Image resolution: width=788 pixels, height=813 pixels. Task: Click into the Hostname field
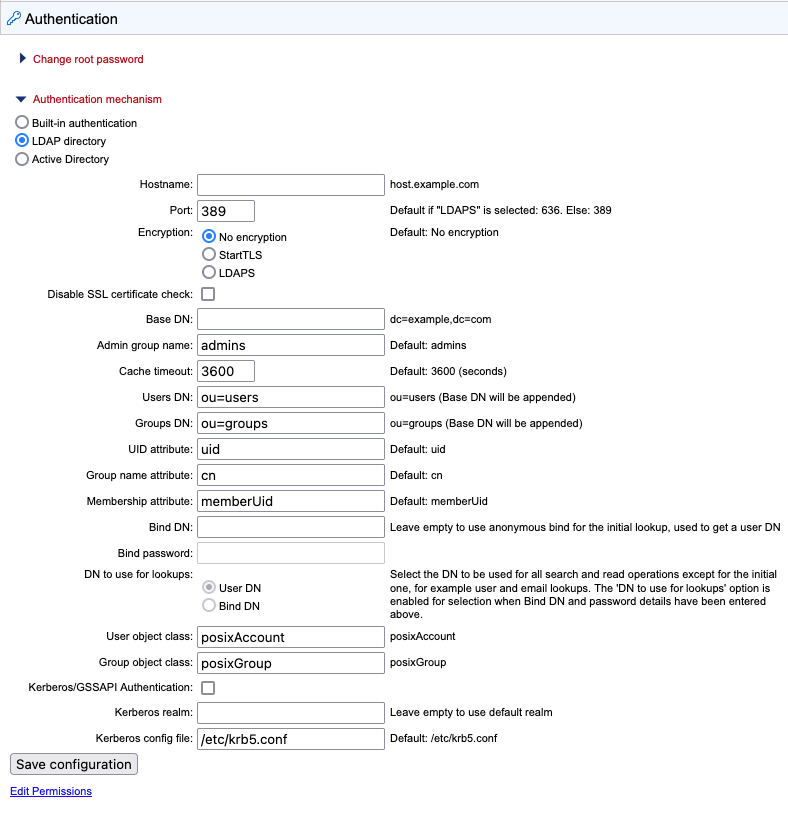[290, 184]
